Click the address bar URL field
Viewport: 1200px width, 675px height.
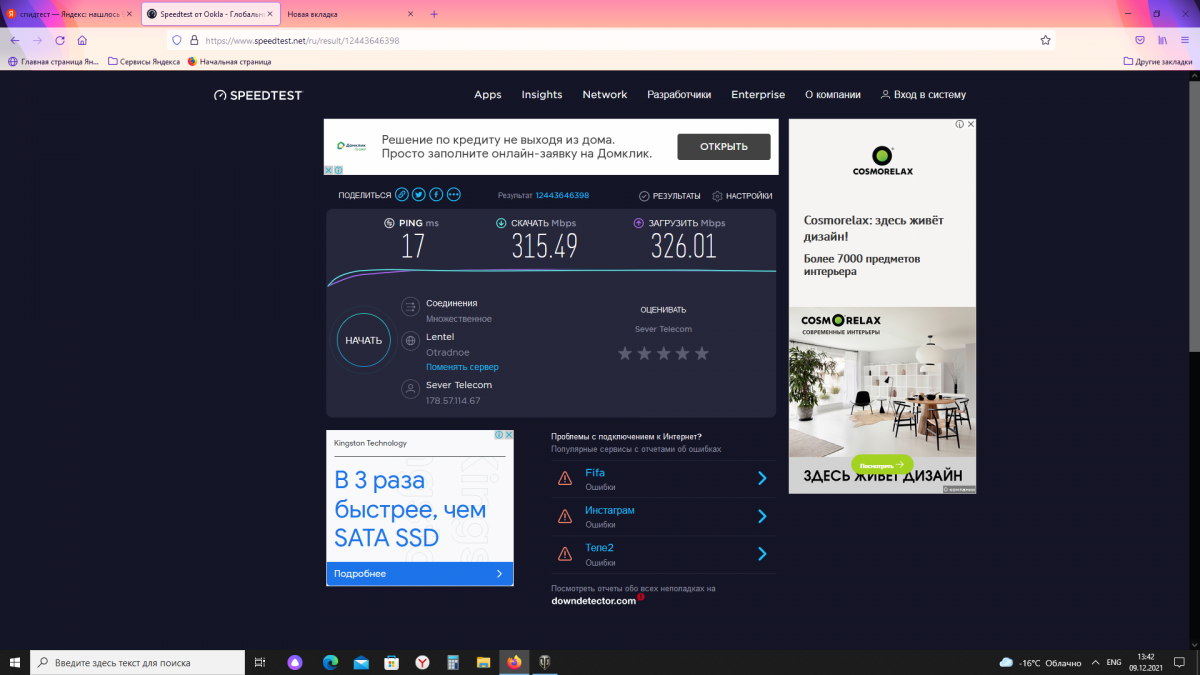click(x=600, y=40)
